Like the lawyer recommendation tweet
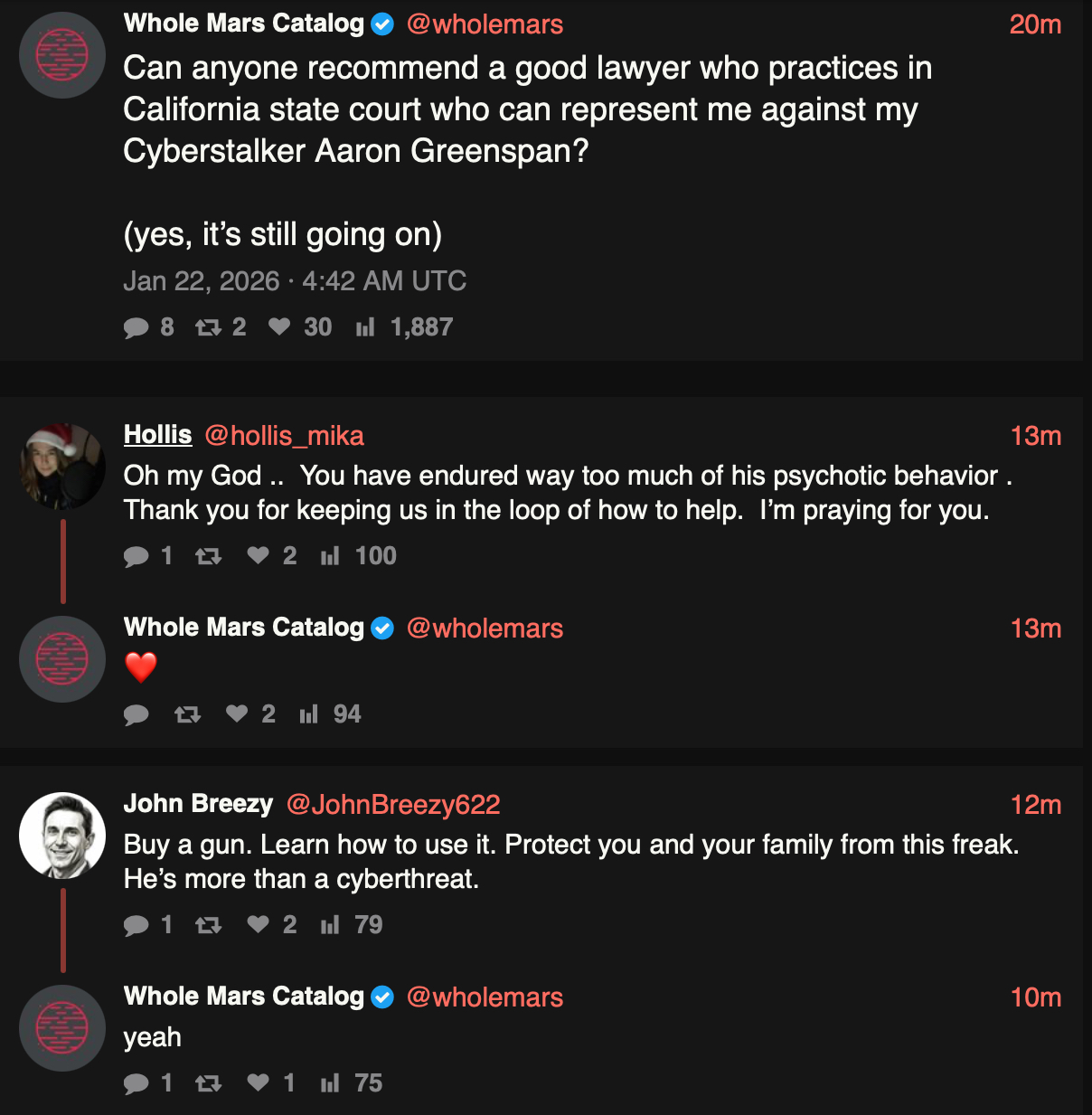1092x1115 pixels. [x=279, y=326]
